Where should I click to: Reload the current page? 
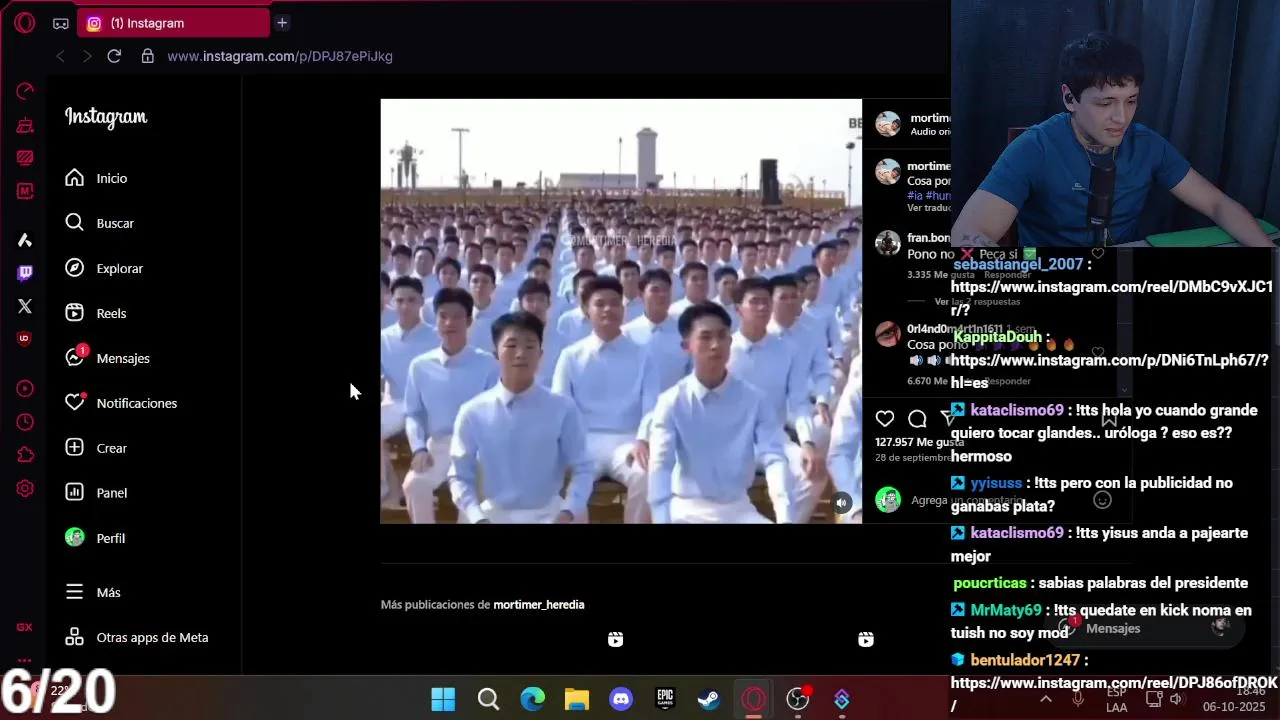(114, 56)
